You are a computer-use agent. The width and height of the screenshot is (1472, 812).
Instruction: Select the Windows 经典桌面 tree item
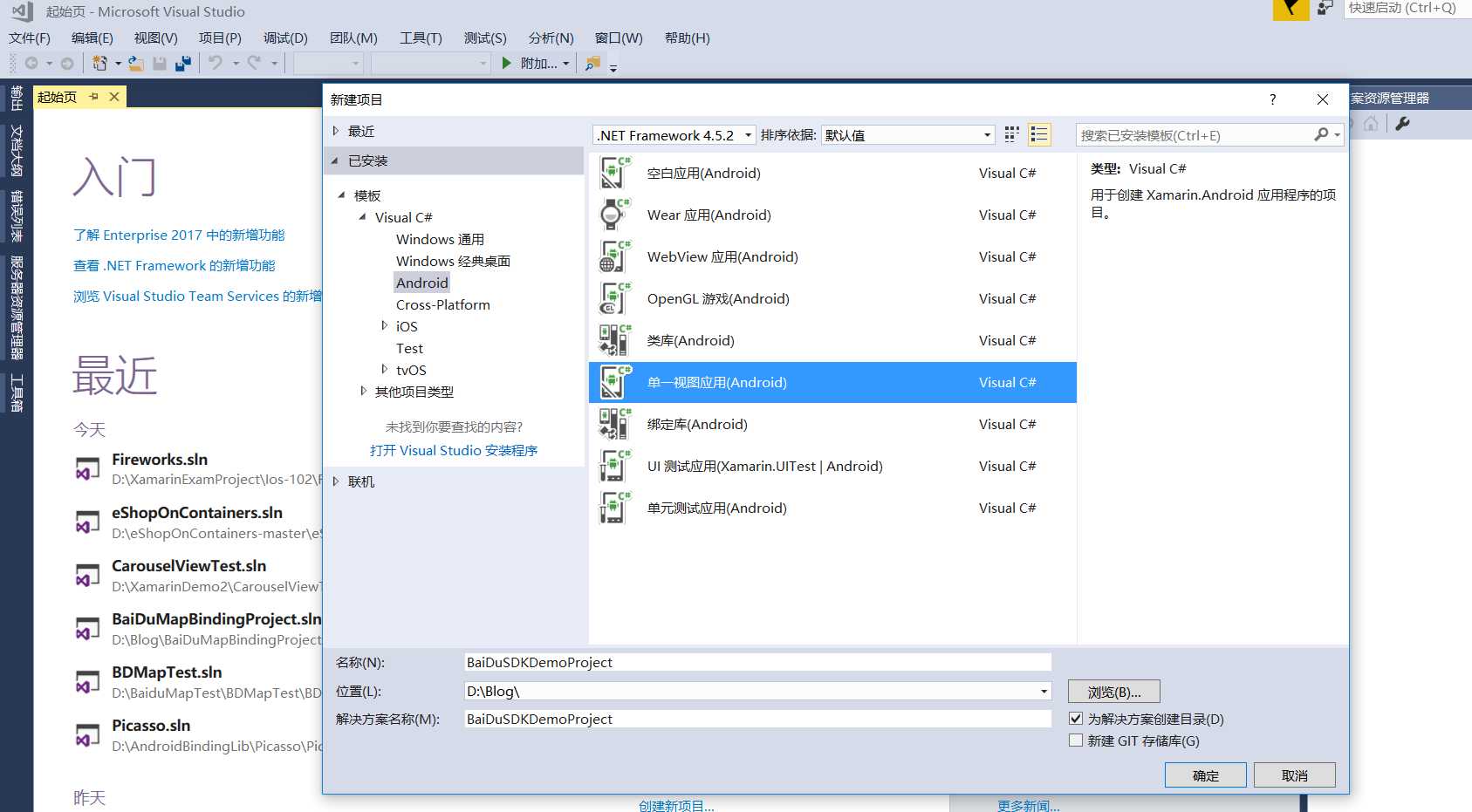click(x=453, y=261)
